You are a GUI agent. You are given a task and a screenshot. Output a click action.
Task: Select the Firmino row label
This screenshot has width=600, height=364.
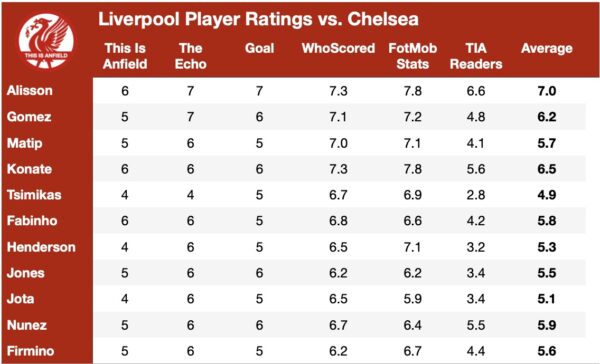click(x=31, y=351)
